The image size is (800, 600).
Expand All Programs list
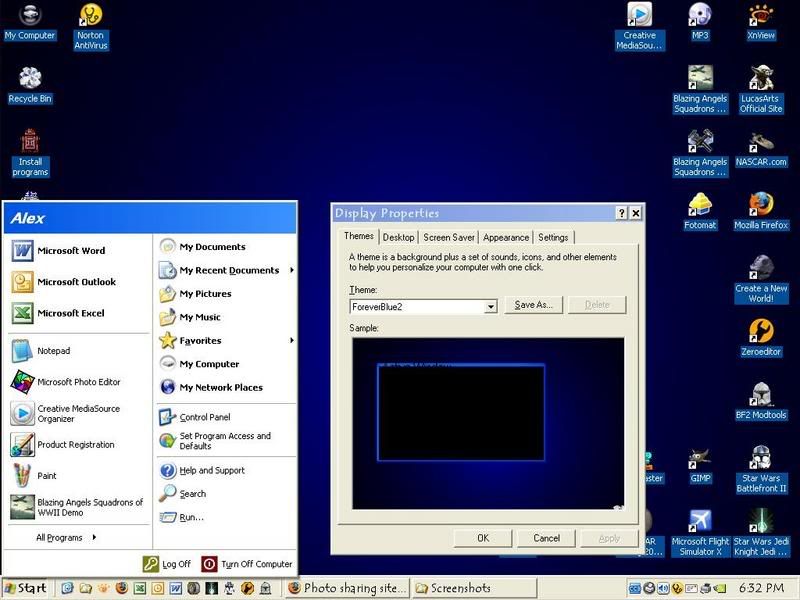click(x=66, y=537)
